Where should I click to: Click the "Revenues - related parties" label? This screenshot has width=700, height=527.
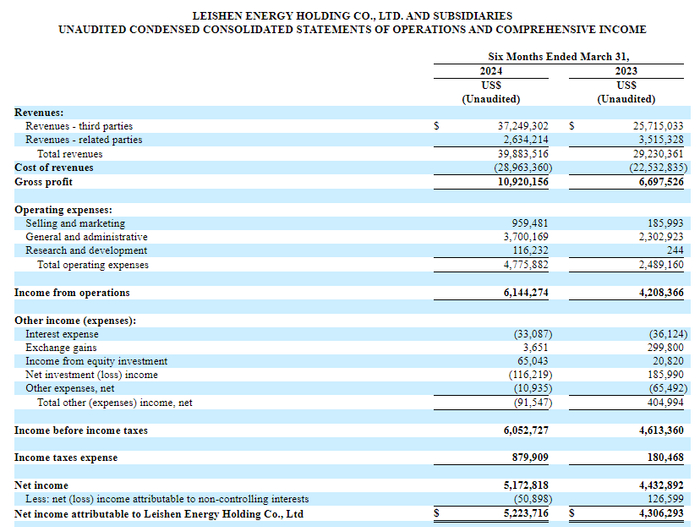(x=83, y=140)
